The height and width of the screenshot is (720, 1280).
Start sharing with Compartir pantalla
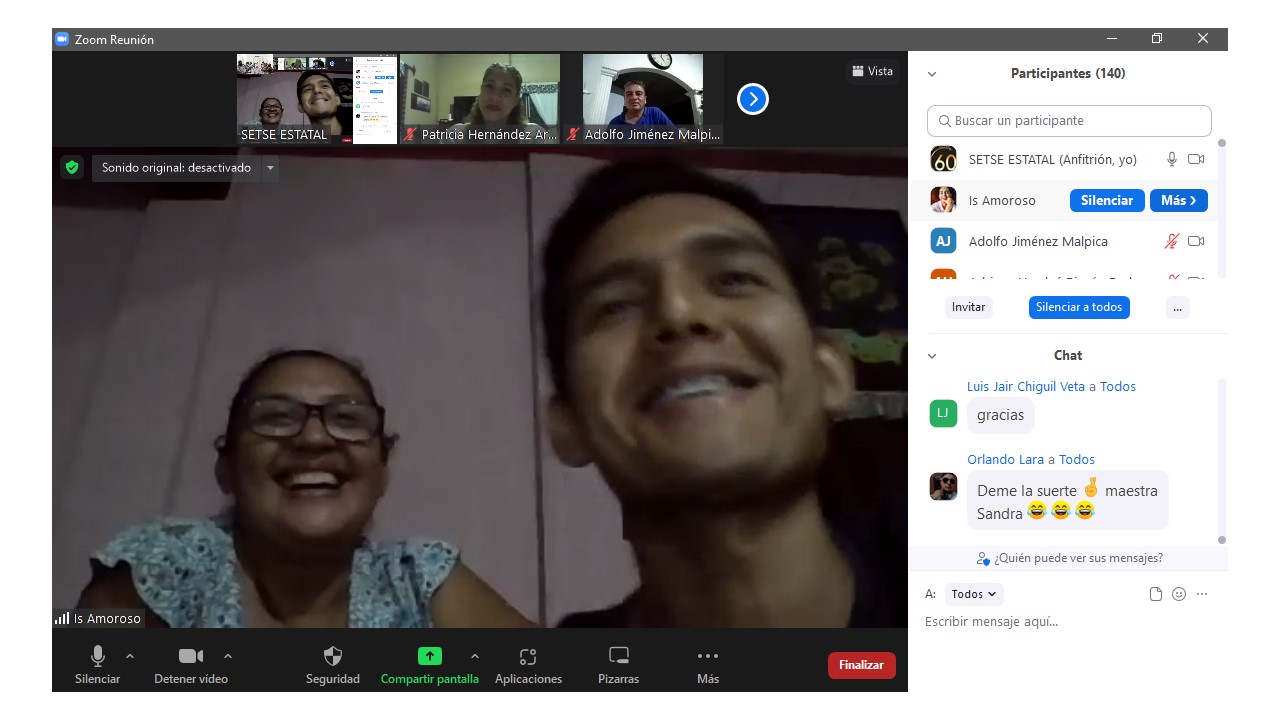click(429, 665)
